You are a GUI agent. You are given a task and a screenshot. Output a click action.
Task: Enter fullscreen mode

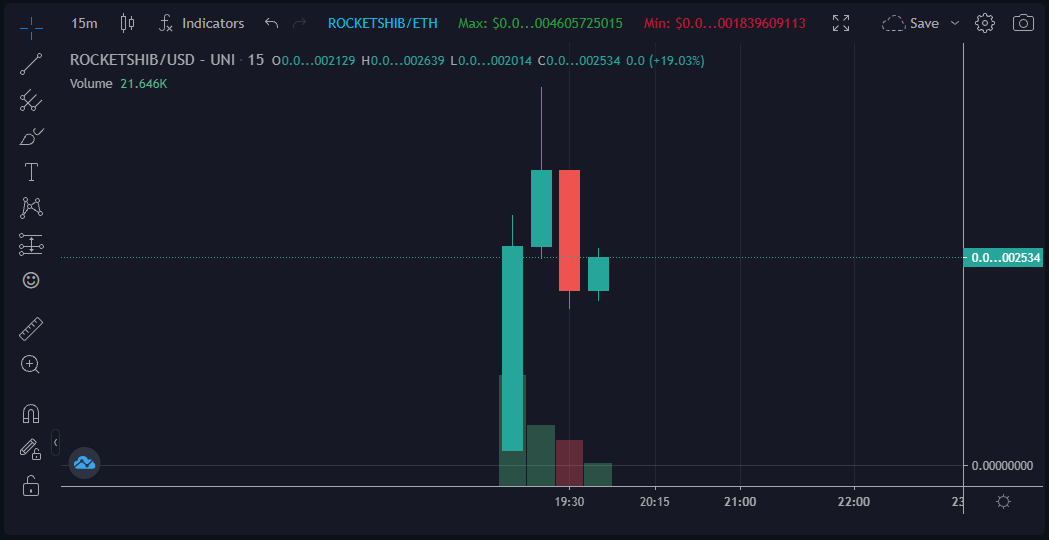841,23
